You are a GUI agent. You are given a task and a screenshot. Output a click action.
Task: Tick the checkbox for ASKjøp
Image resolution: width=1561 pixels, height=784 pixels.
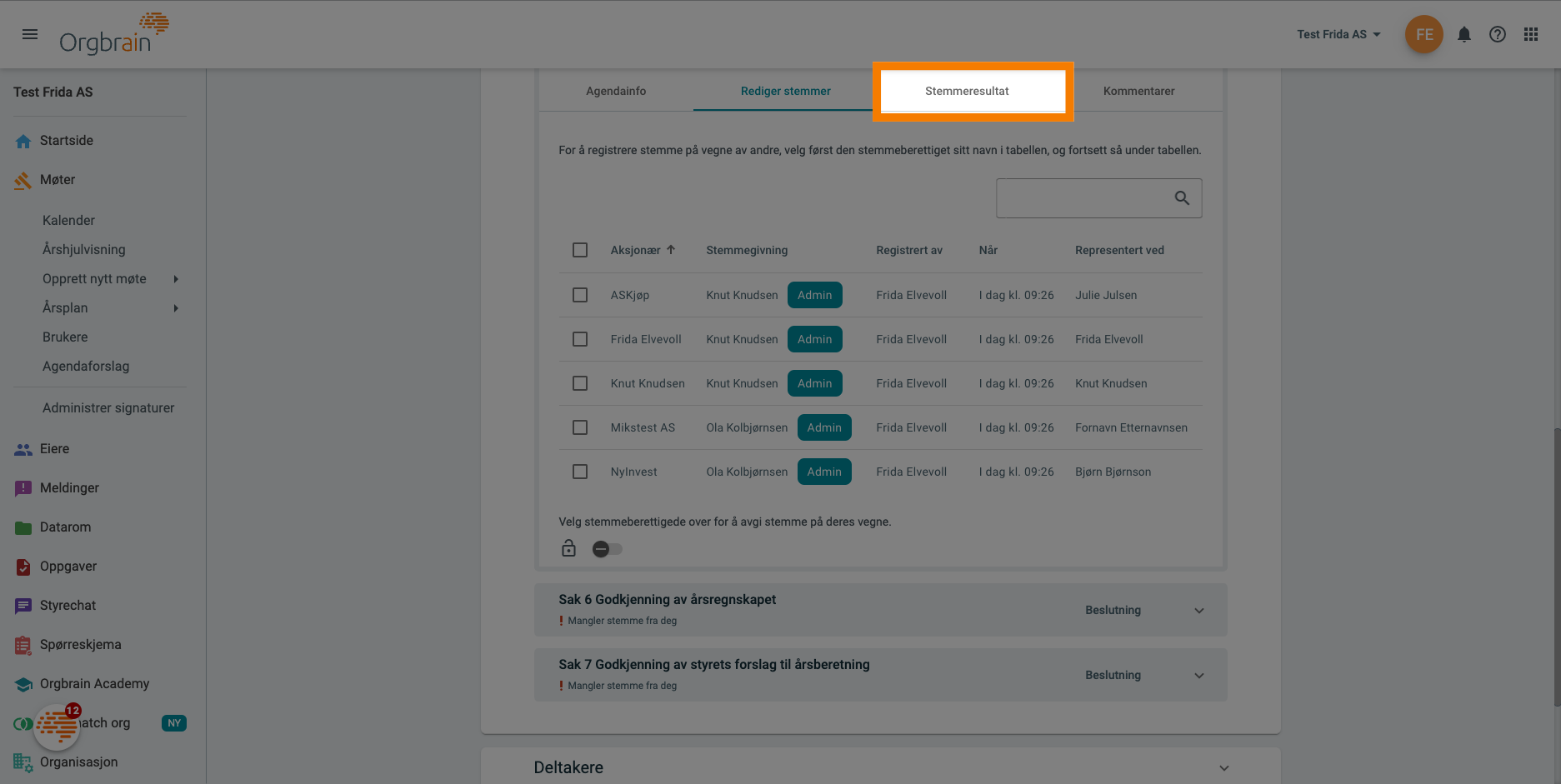(x=580, y=295)
